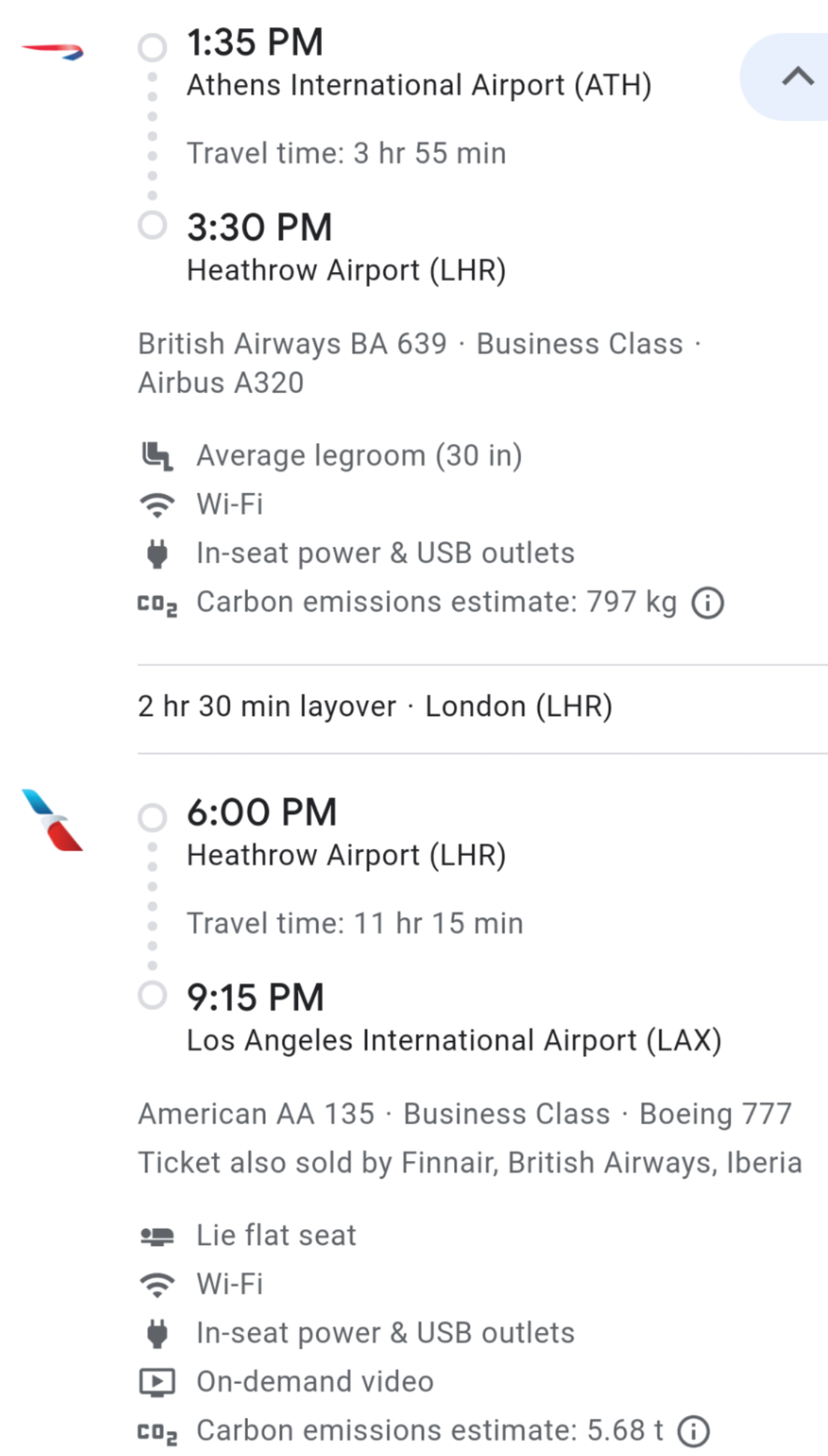This screenshot has height=1456, width=828.
Task: Select the 6:00 PM Heathrow departure marker
Action: (152, 818)
